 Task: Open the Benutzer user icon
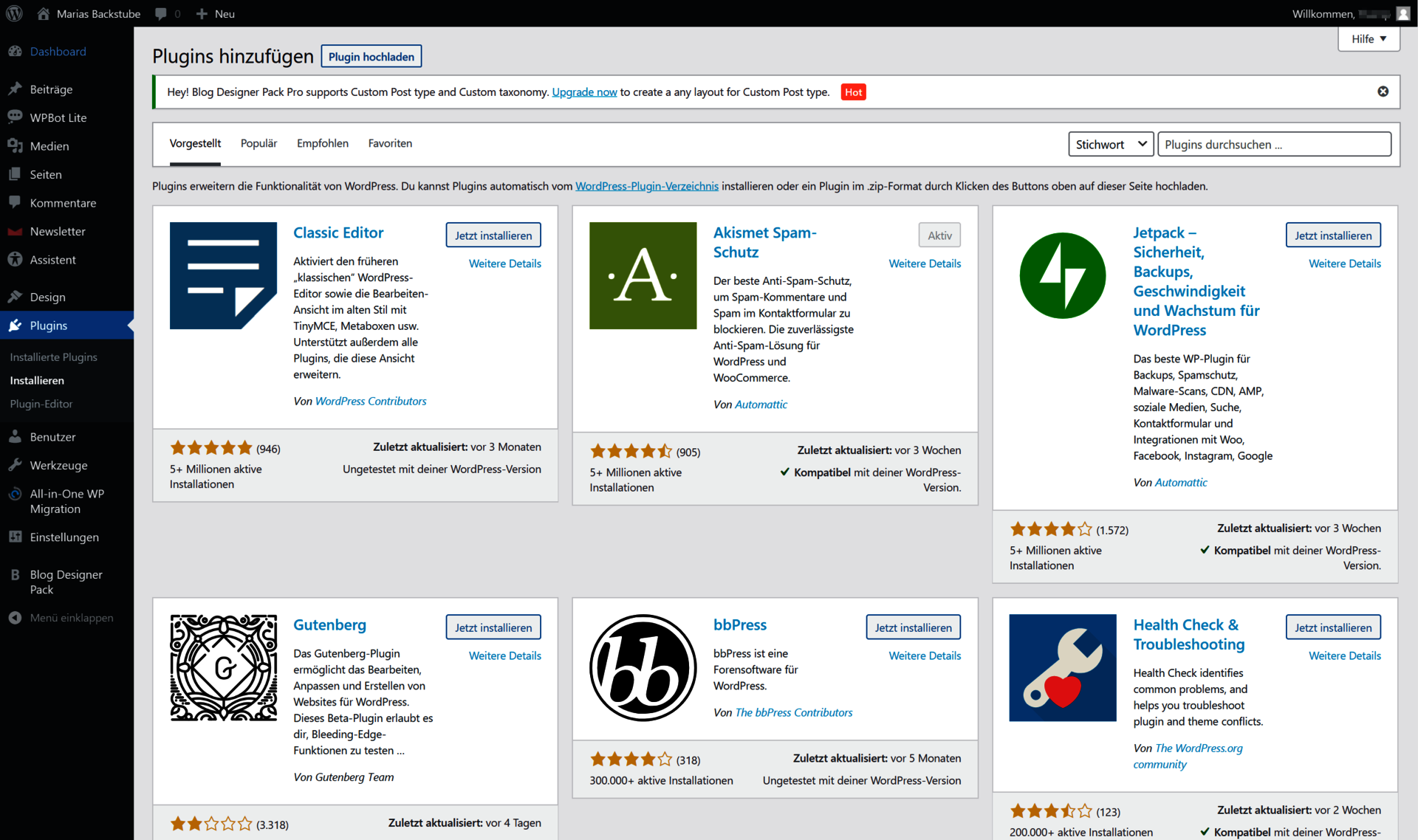[15, 437]
